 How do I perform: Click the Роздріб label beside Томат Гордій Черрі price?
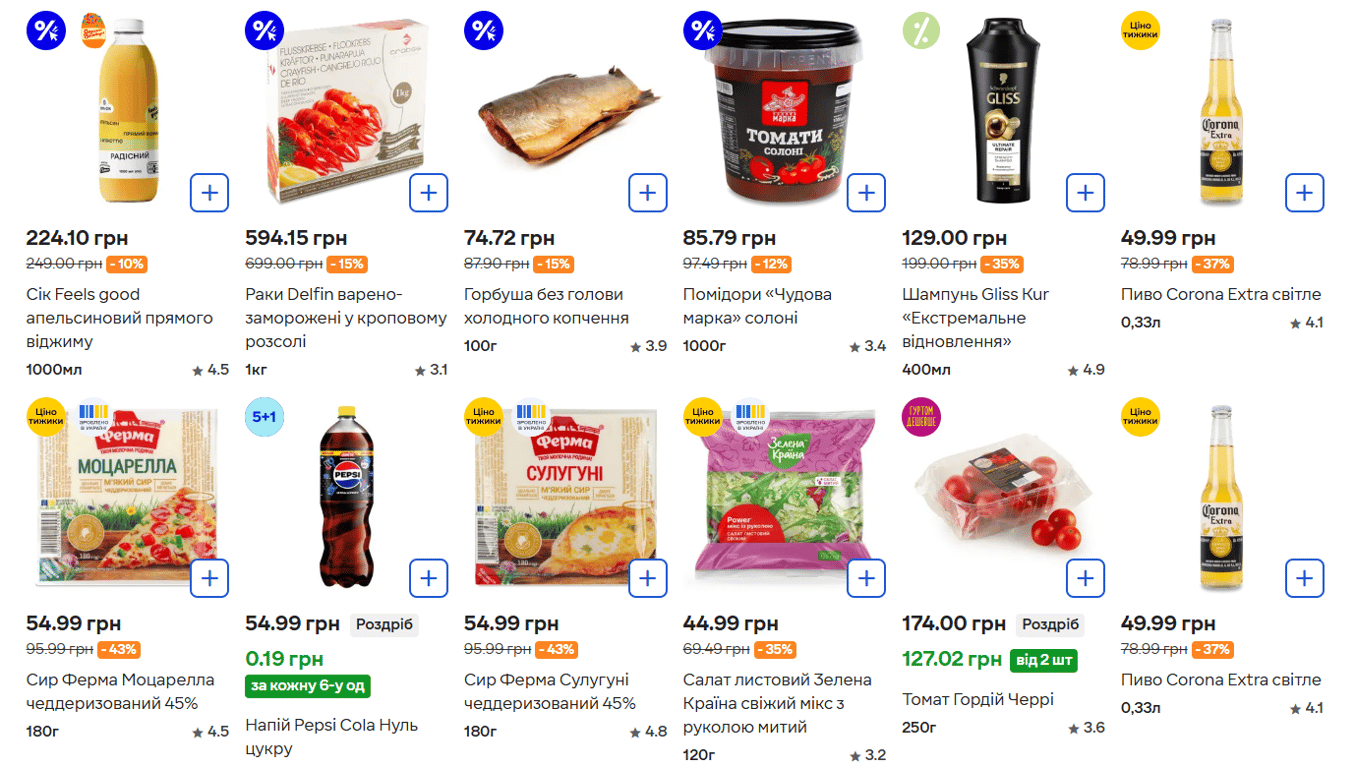tap(1051, 624)
